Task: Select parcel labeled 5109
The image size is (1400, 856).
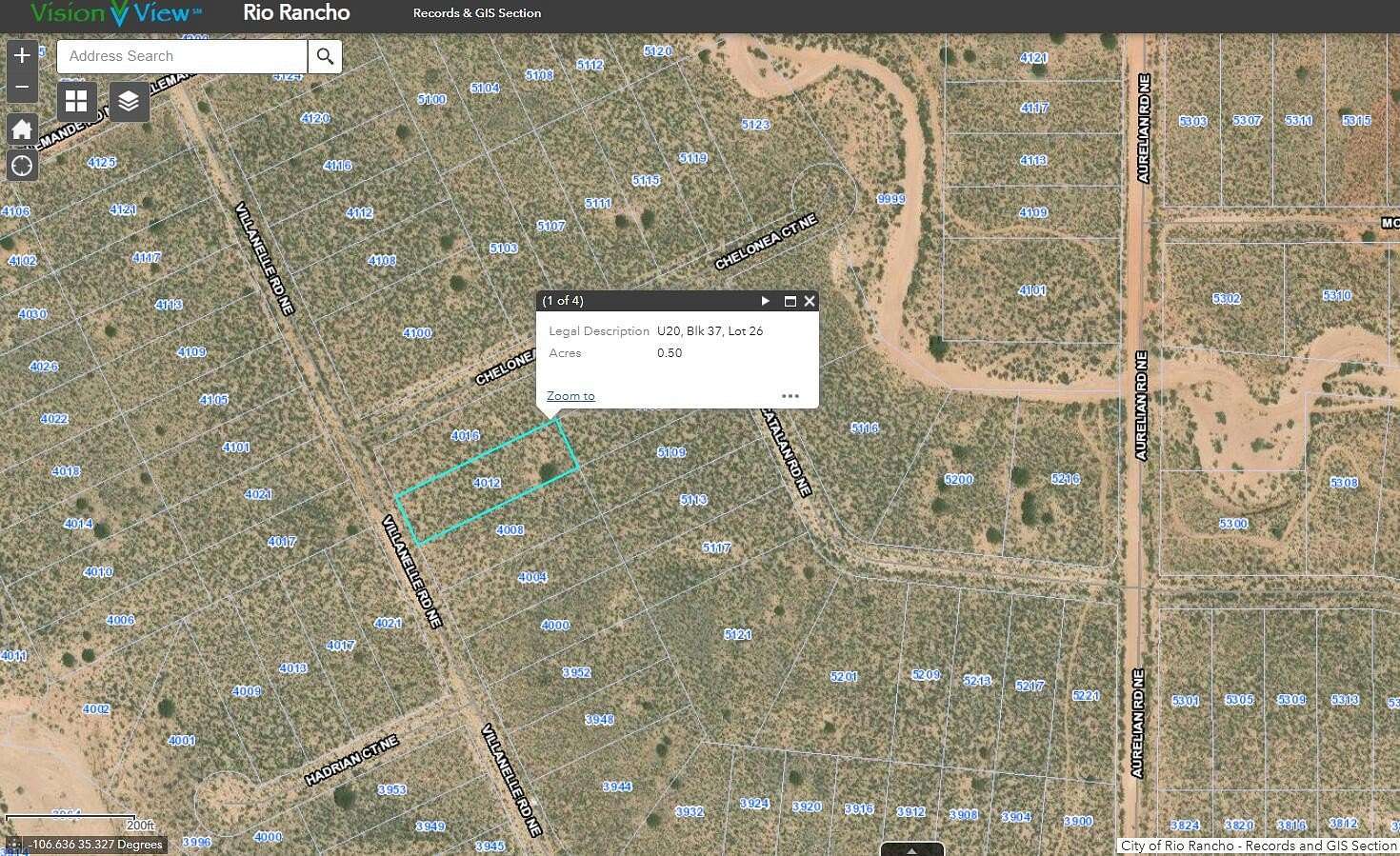Action: point(671,452)
